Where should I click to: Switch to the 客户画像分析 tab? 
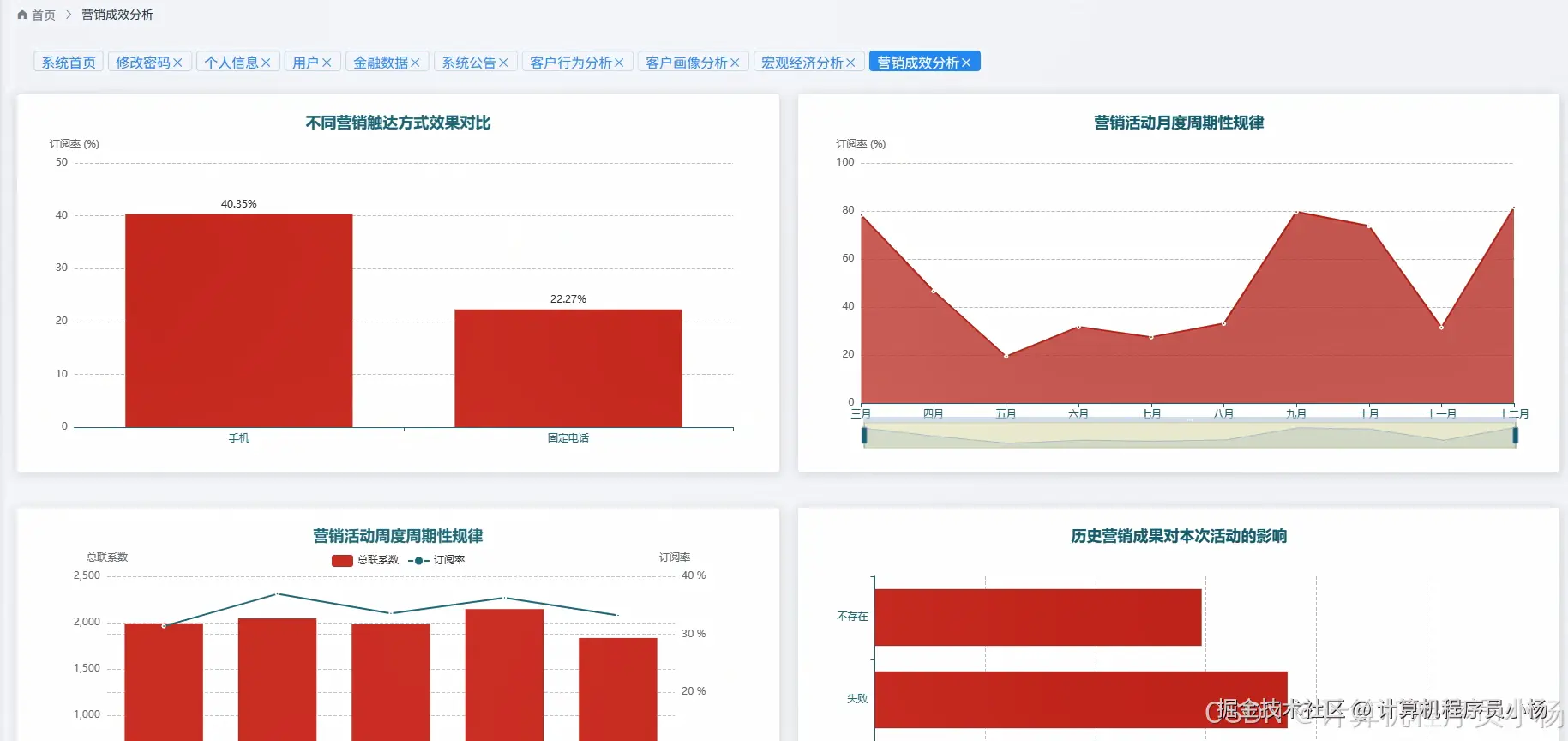tap(687, 63)
